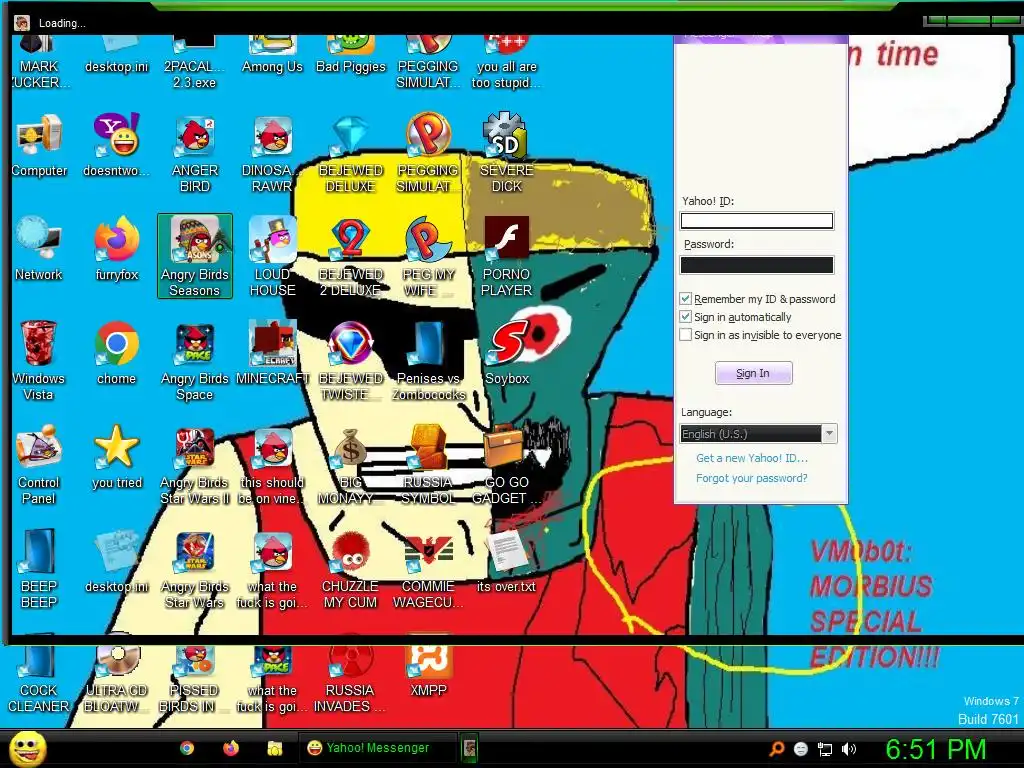Viewport: 1024px width, 768px height.
Task: Open the BIG MONAYY money bag icon
Action: pyautogui.click(x=351, y=464)
